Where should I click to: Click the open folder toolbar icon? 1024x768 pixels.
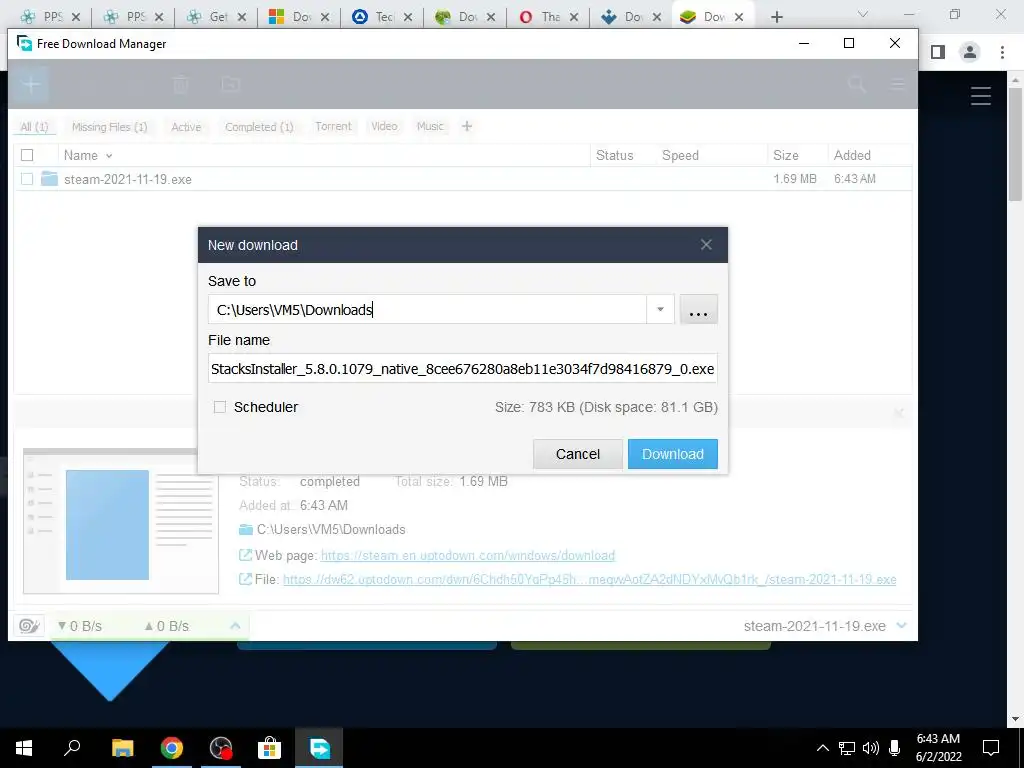(x=231, y=84)
